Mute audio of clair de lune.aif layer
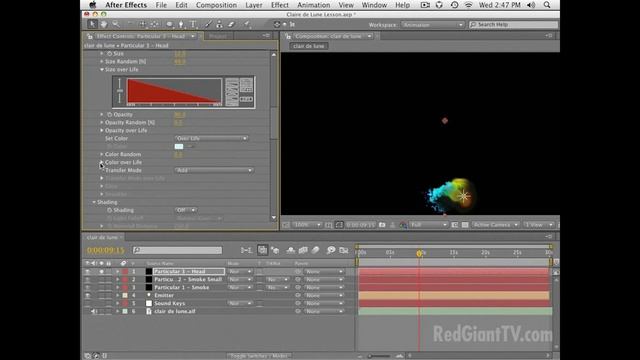This screenshot has height=360, width=640. point(94,311)
